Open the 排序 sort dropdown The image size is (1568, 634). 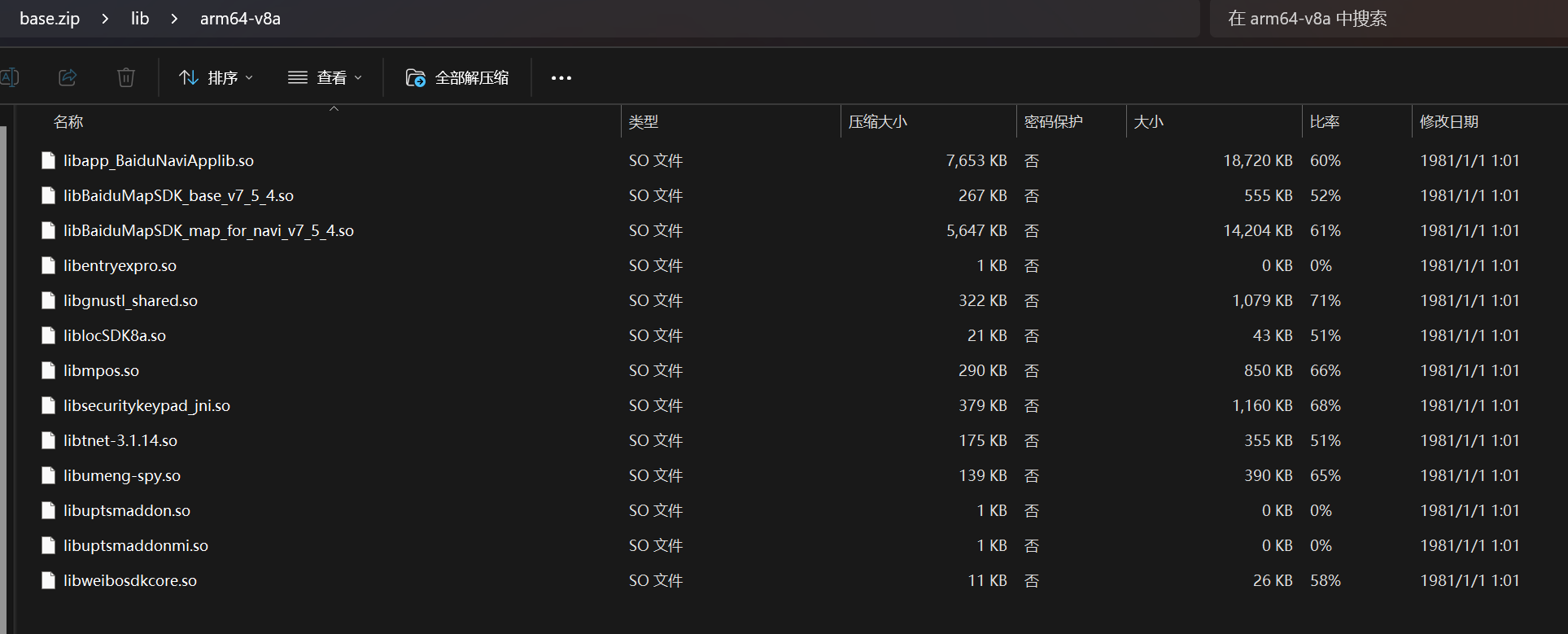coord(216,77)
